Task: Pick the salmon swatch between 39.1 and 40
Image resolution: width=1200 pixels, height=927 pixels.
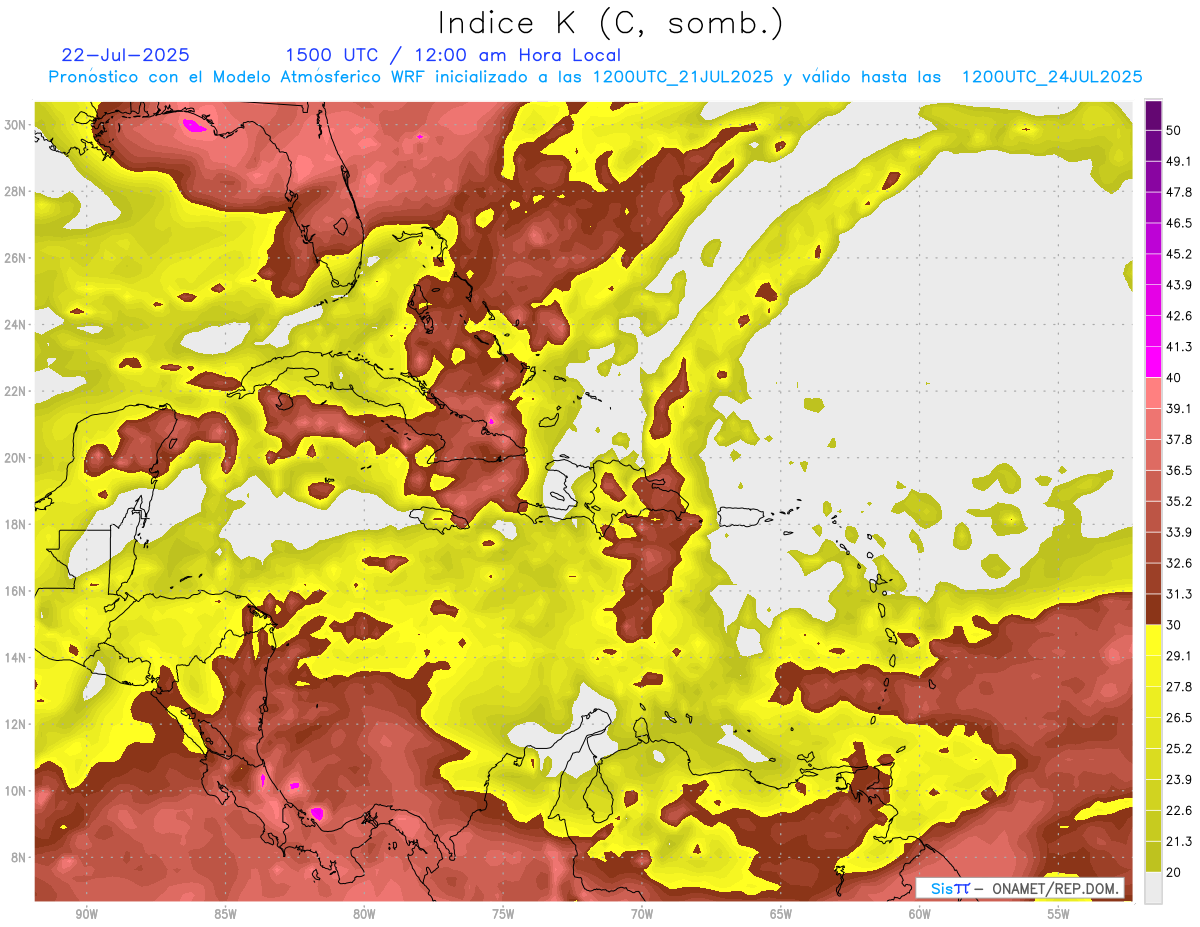Action: pos(1153,393)
